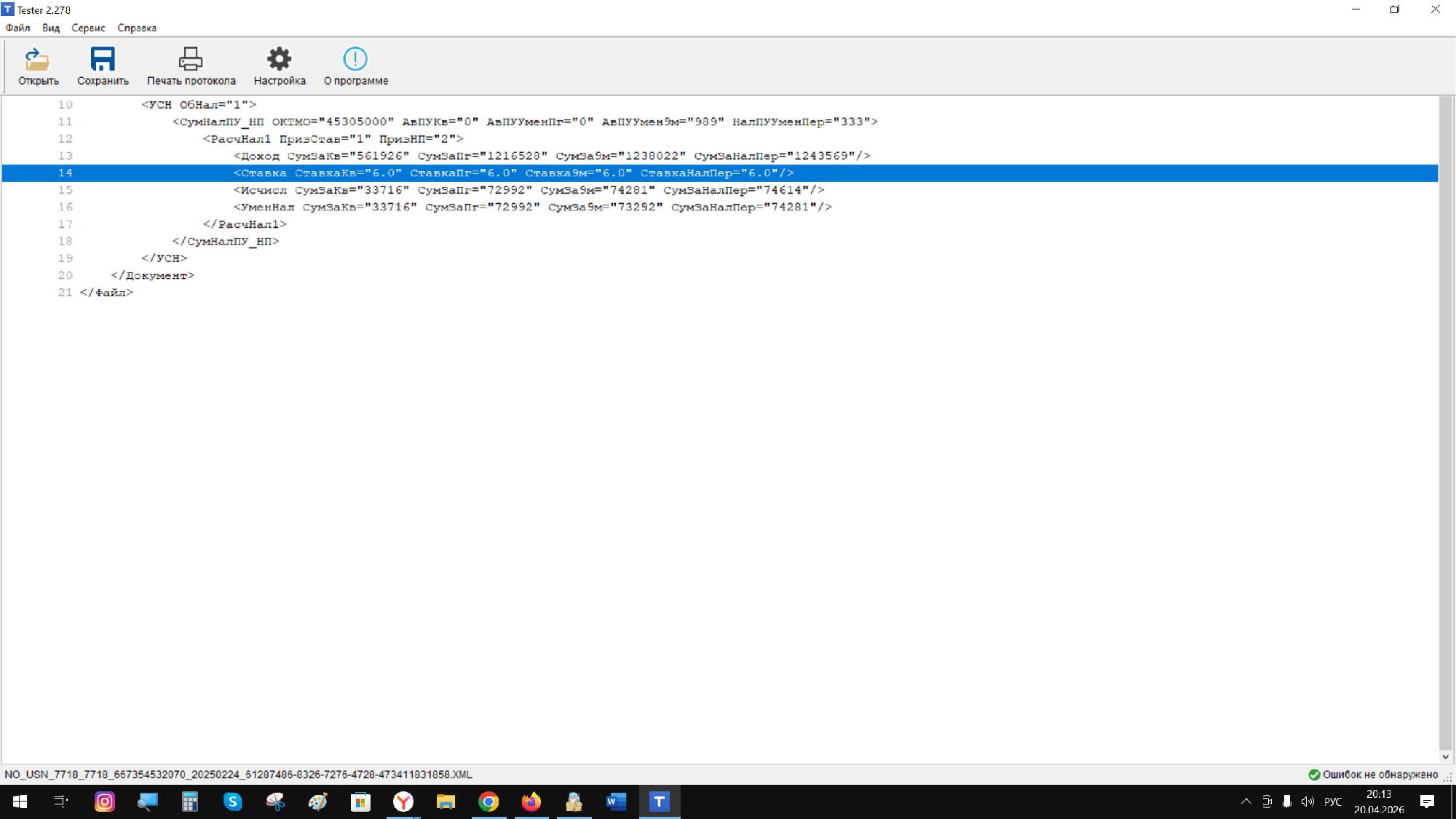Click the scroll down arrow of the vertical scrollbar
Viewport: 1456px width, 819px height.
(x=1446, y=756)
